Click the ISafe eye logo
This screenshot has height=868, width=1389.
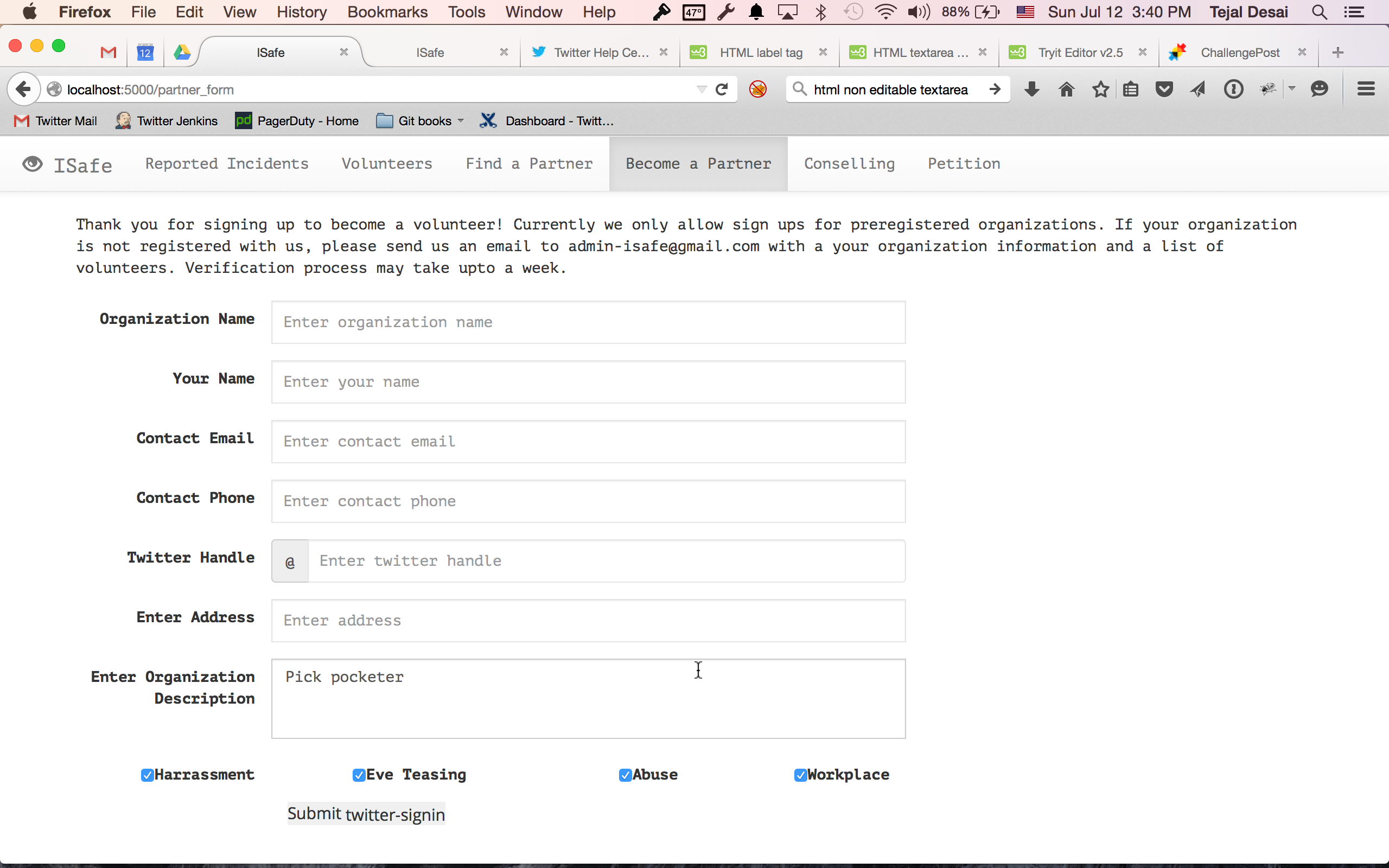point(33,164)
